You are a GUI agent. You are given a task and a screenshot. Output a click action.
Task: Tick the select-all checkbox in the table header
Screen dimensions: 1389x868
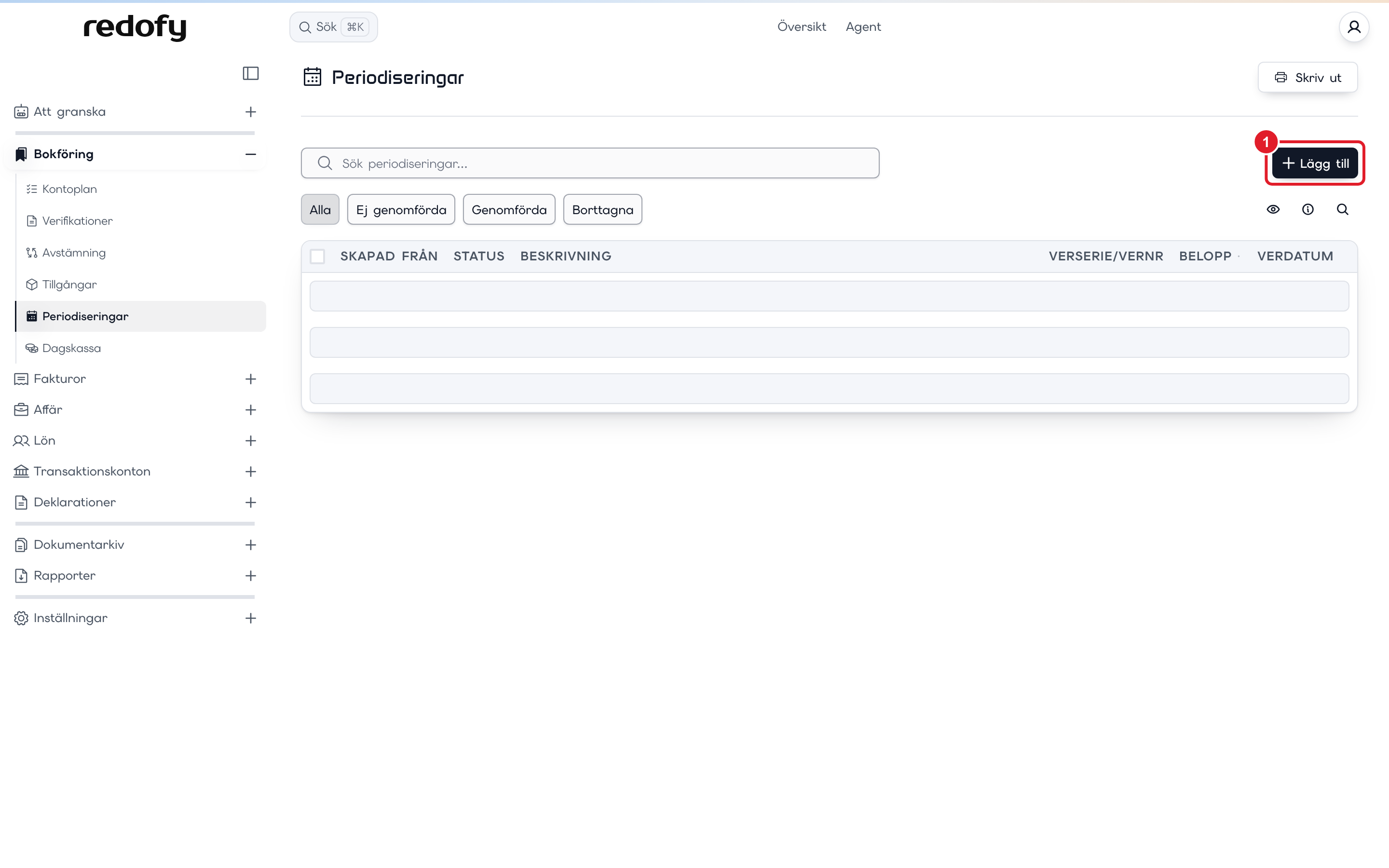click(x=317, y=256)
